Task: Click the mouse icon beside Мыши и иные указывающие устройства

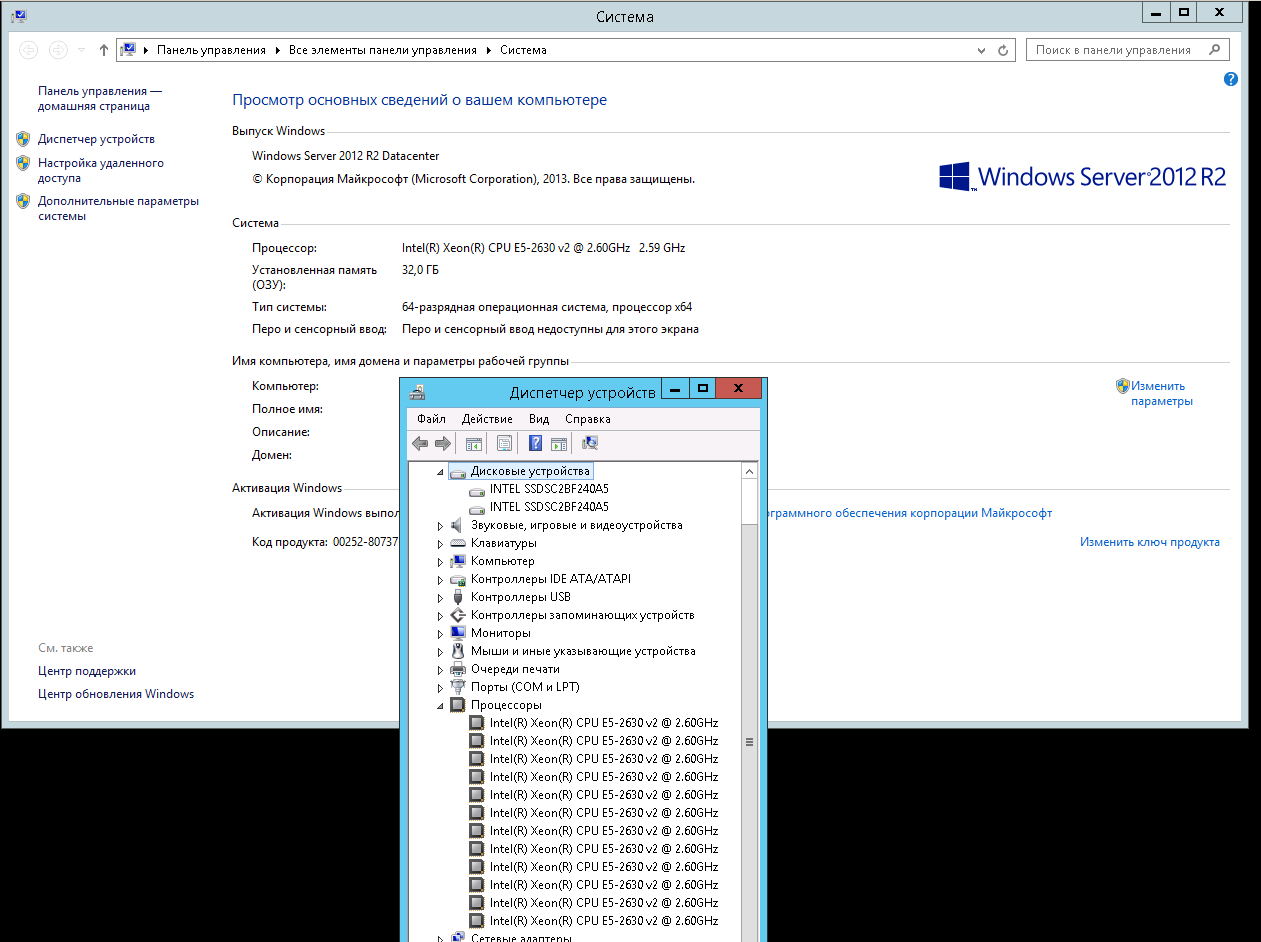Action: click(458, 651)
